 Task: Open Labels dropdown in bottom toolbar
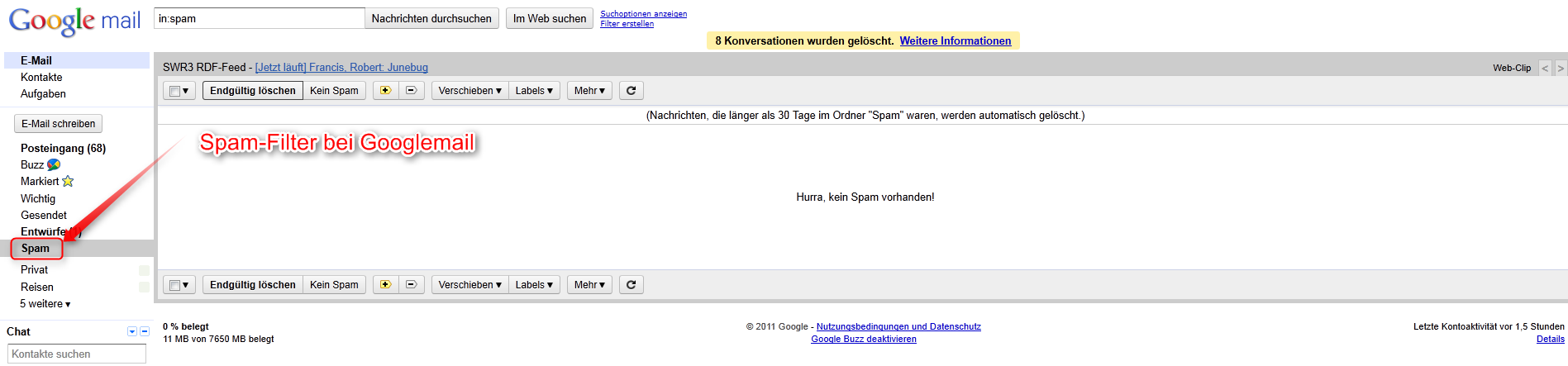(535, 285)
